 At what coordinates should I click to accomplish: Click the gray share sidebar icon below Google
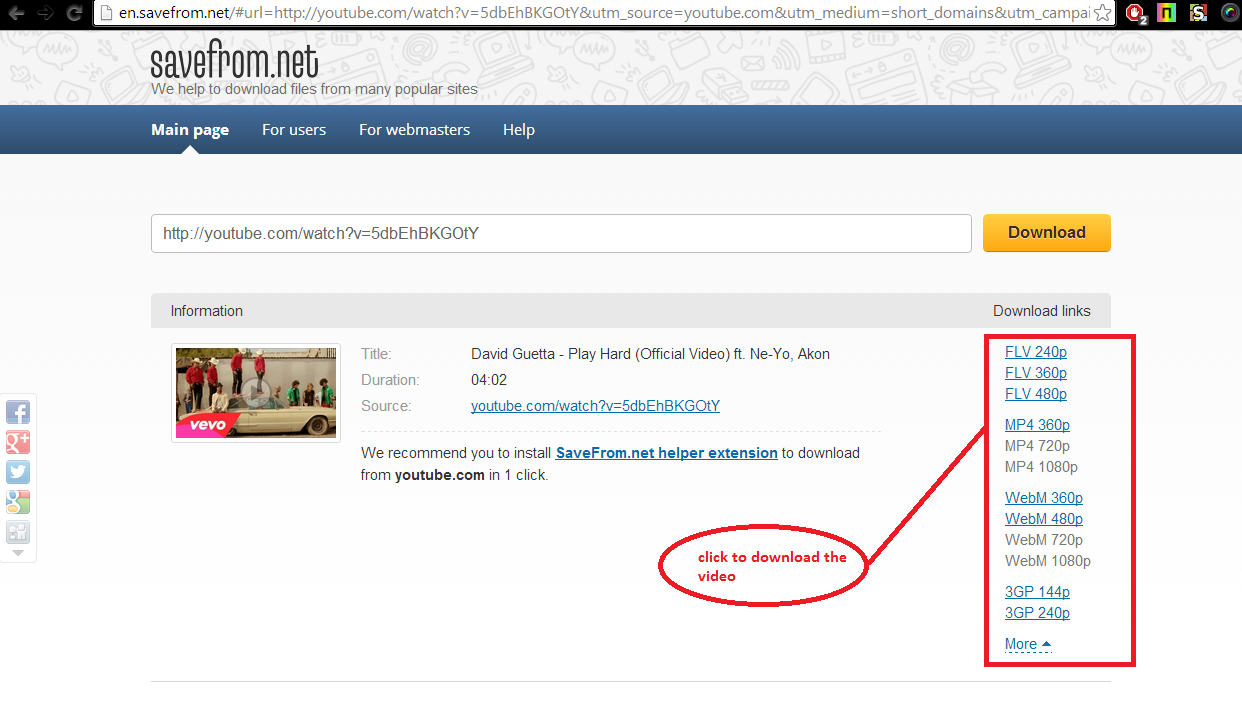[x=18, y=532]
